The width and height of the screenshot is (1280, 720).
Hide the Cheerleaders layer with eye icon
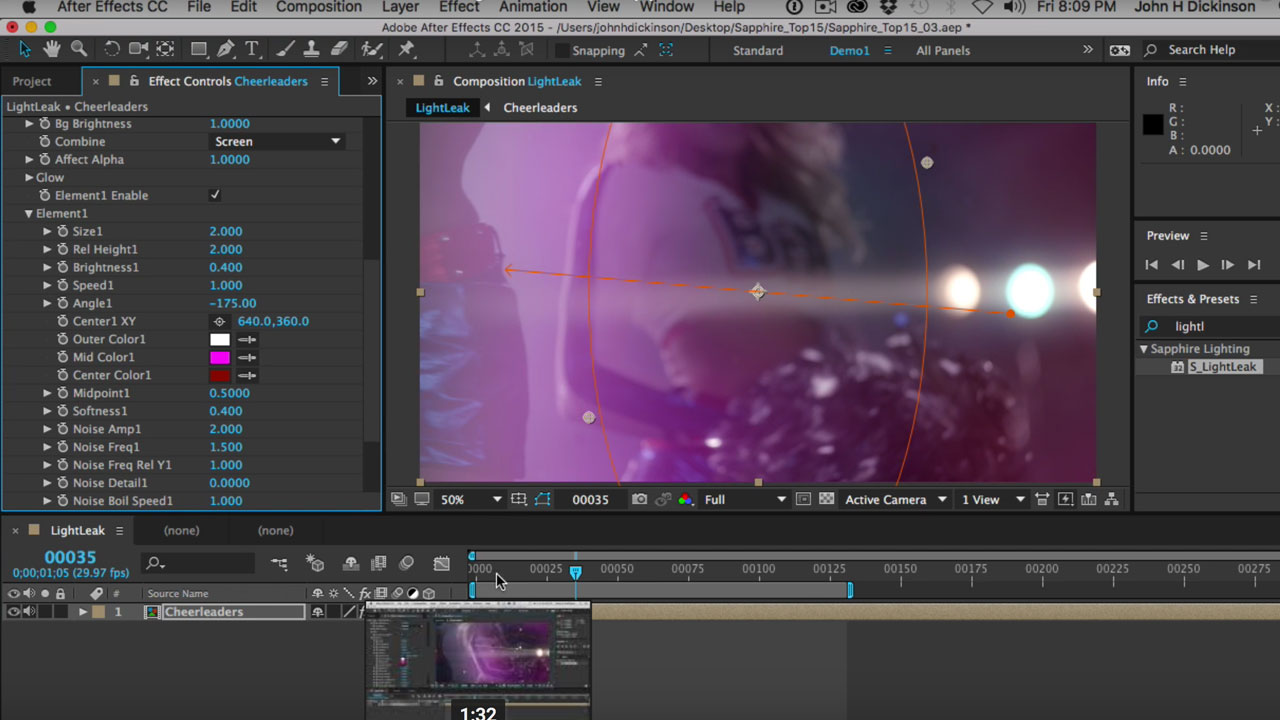click(13, 612)
